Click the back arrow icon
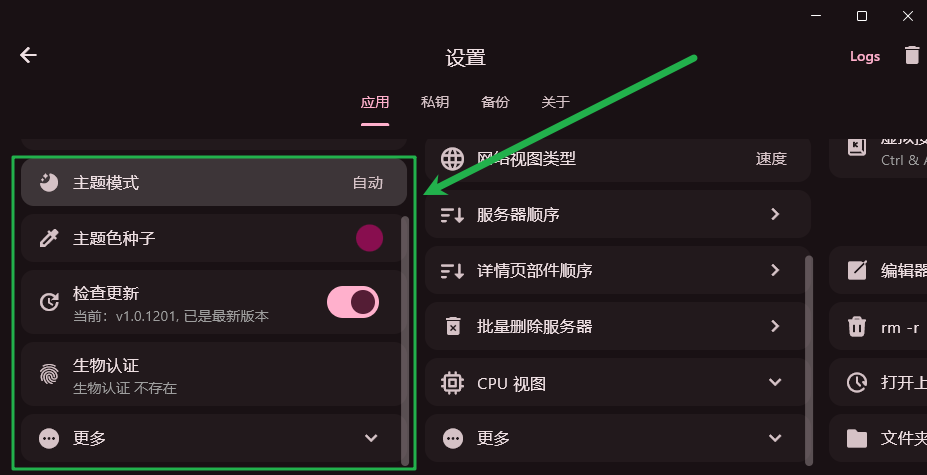 (x=28, y=56)
